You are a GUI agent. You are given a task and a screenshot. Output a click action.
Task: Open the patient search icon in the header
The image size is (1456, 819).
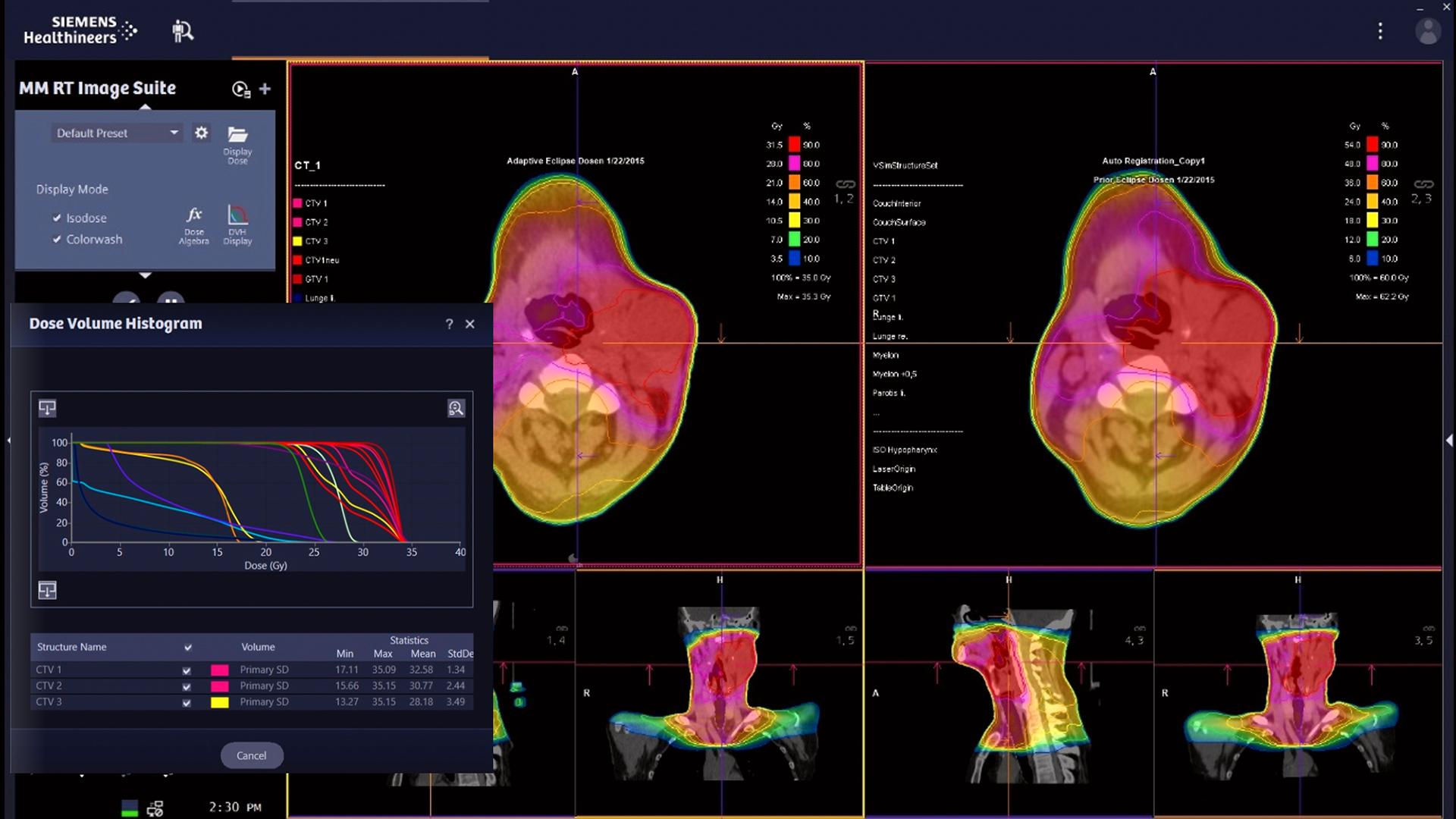pyautogui.click(x=182, y=31)
